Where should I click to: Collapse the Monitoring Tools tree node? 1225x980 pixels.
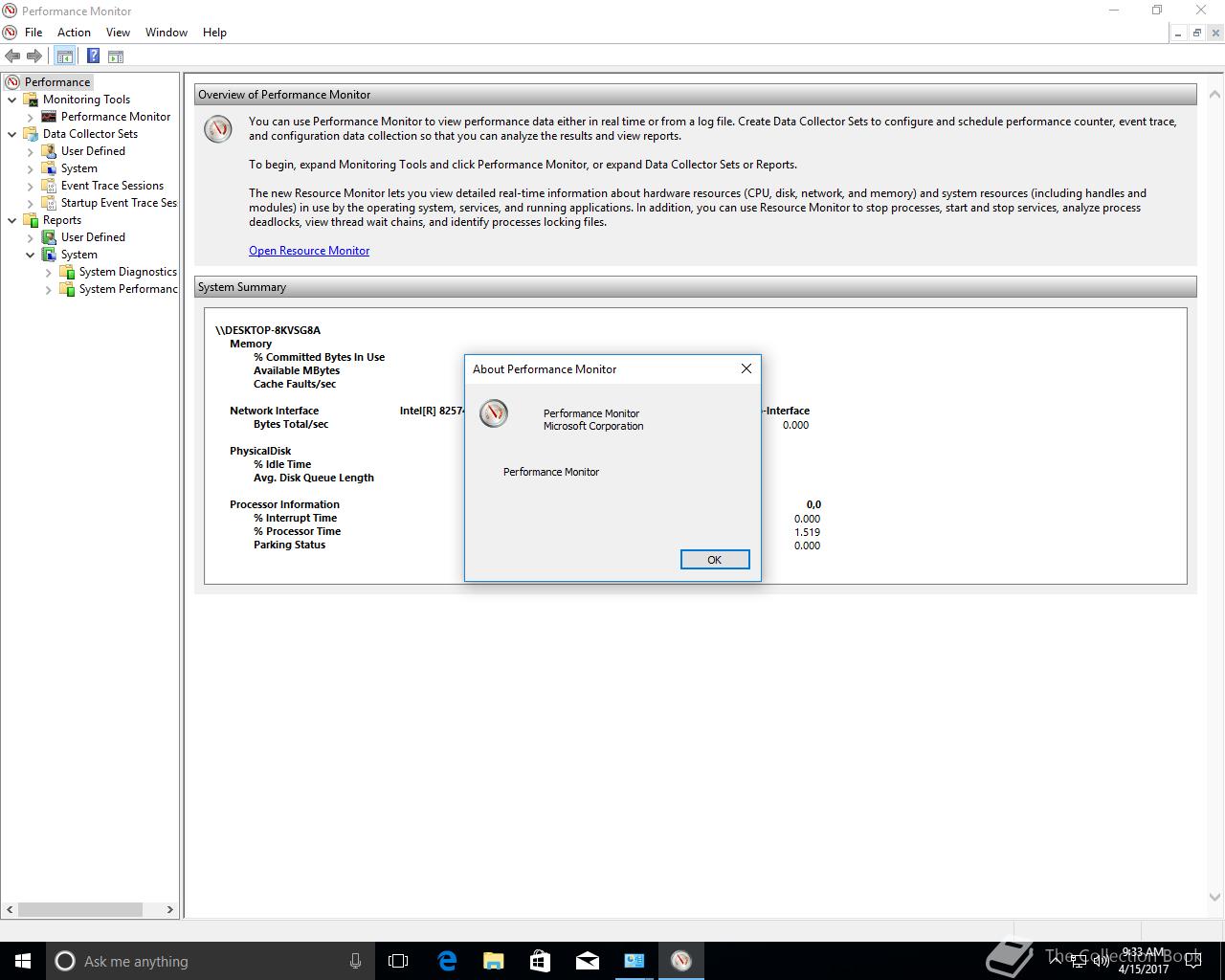(12, 100)
